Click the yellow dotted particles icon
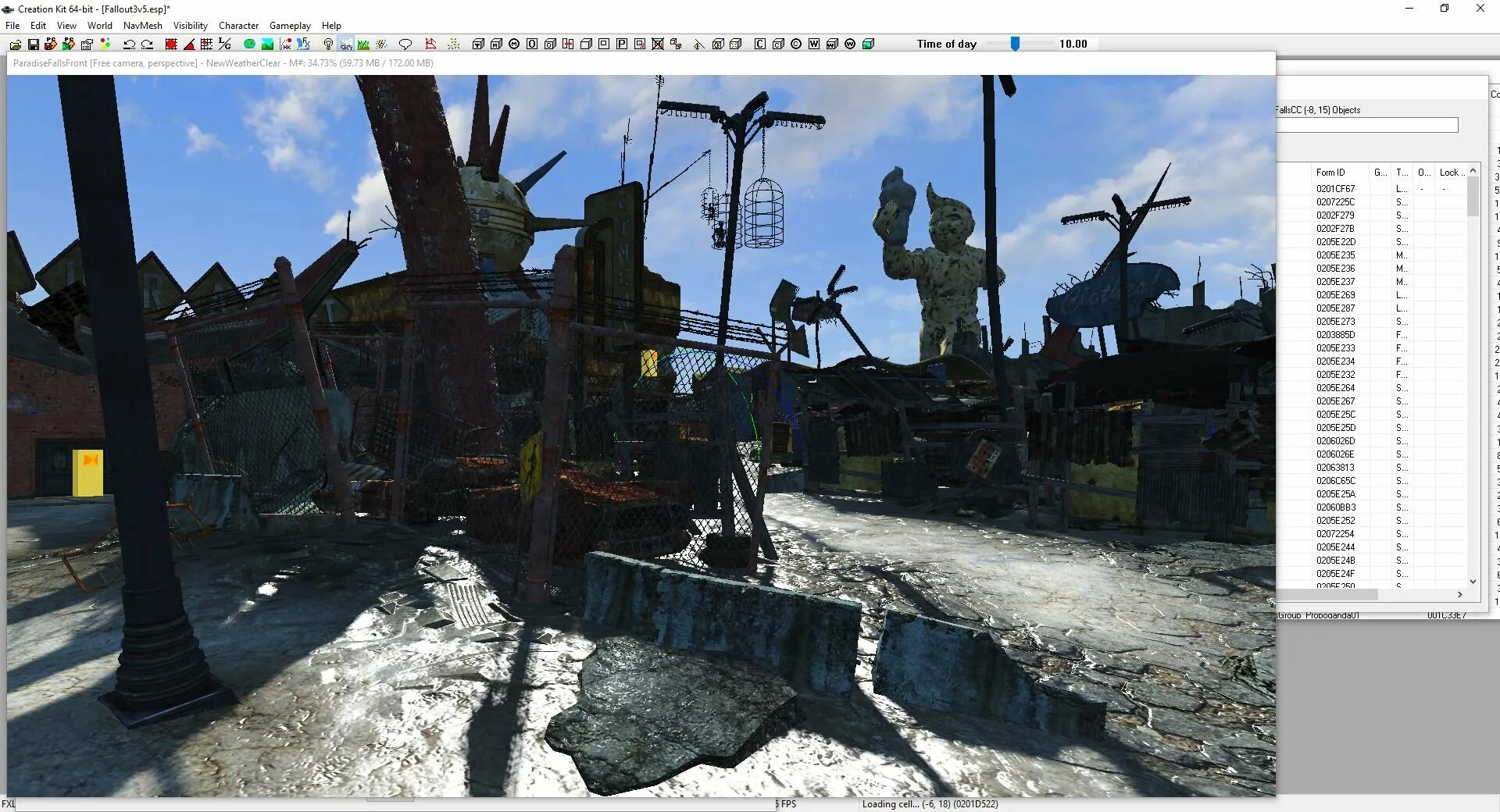Viewport: 1500px width, 812px height. 453,45
